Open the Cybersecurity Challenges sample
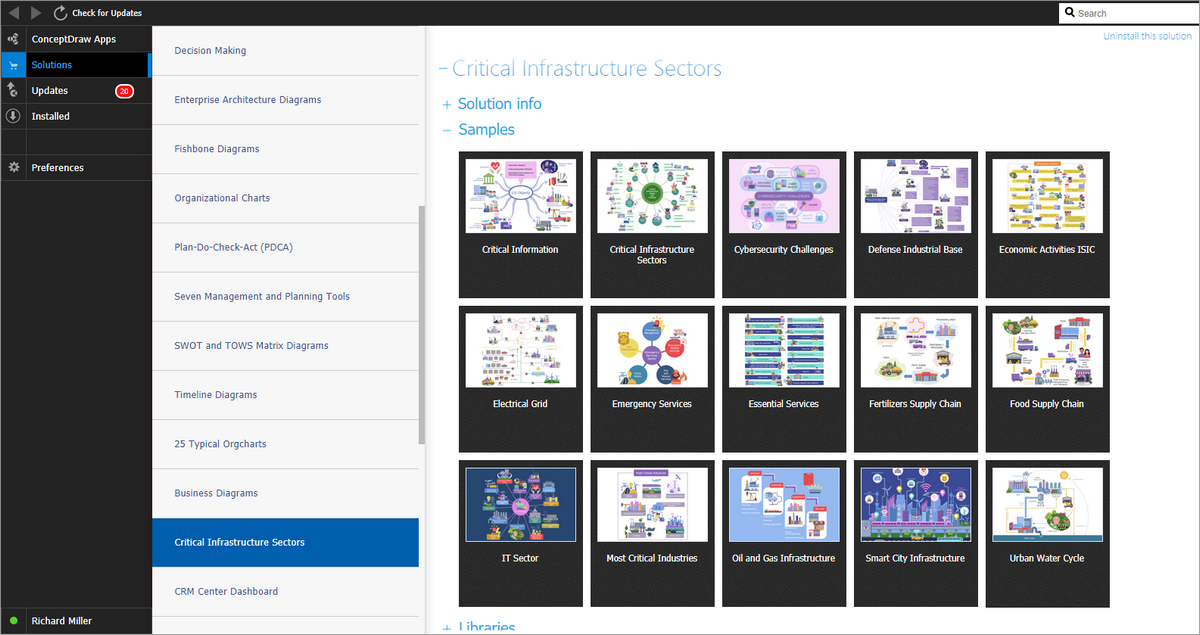 click(x=784, y=224)
